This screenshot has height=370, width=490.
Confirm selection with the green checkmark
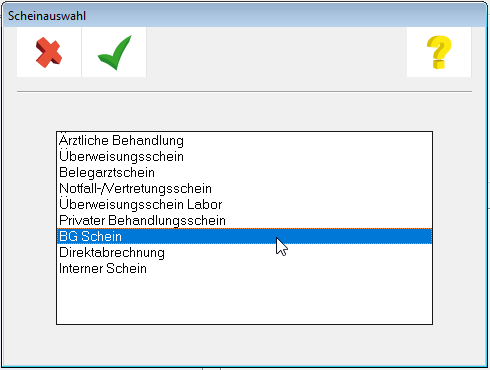[114, 52]
